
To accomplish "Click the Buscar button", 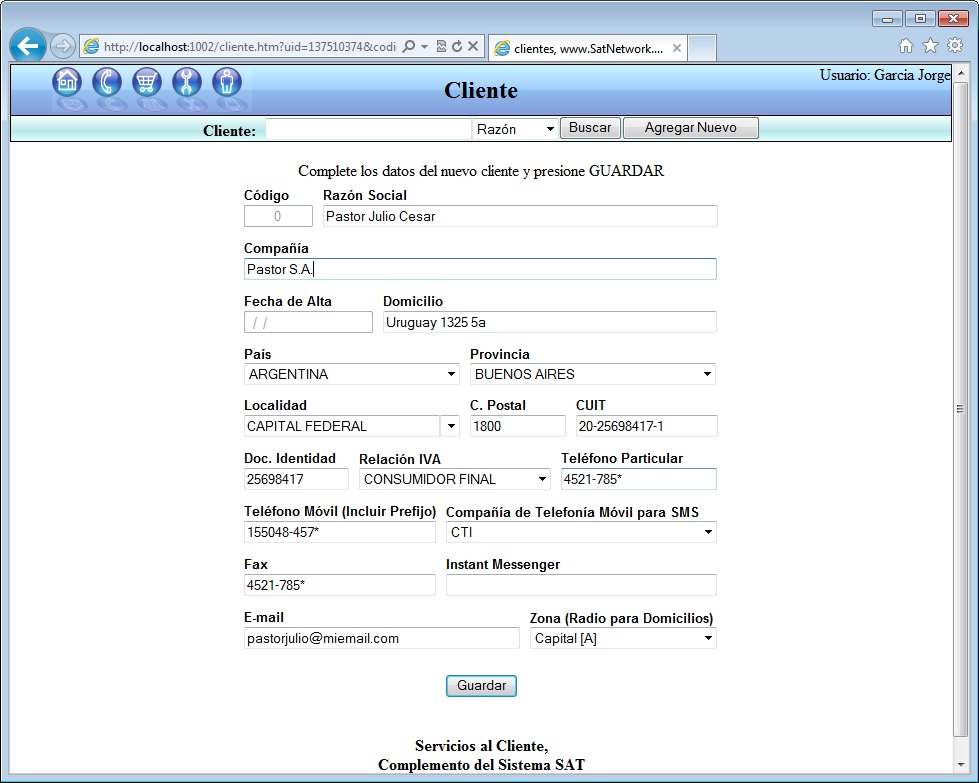I will (590, 128).
